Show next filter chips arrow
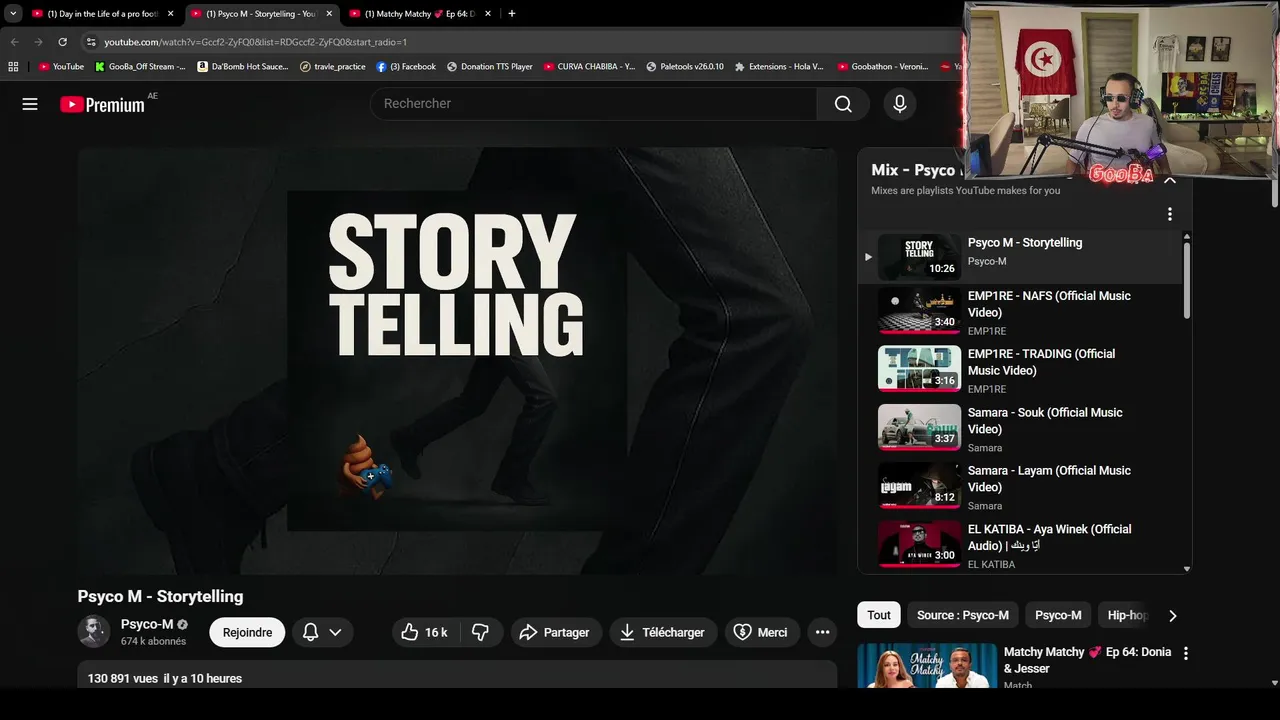 pos(1173,615)
